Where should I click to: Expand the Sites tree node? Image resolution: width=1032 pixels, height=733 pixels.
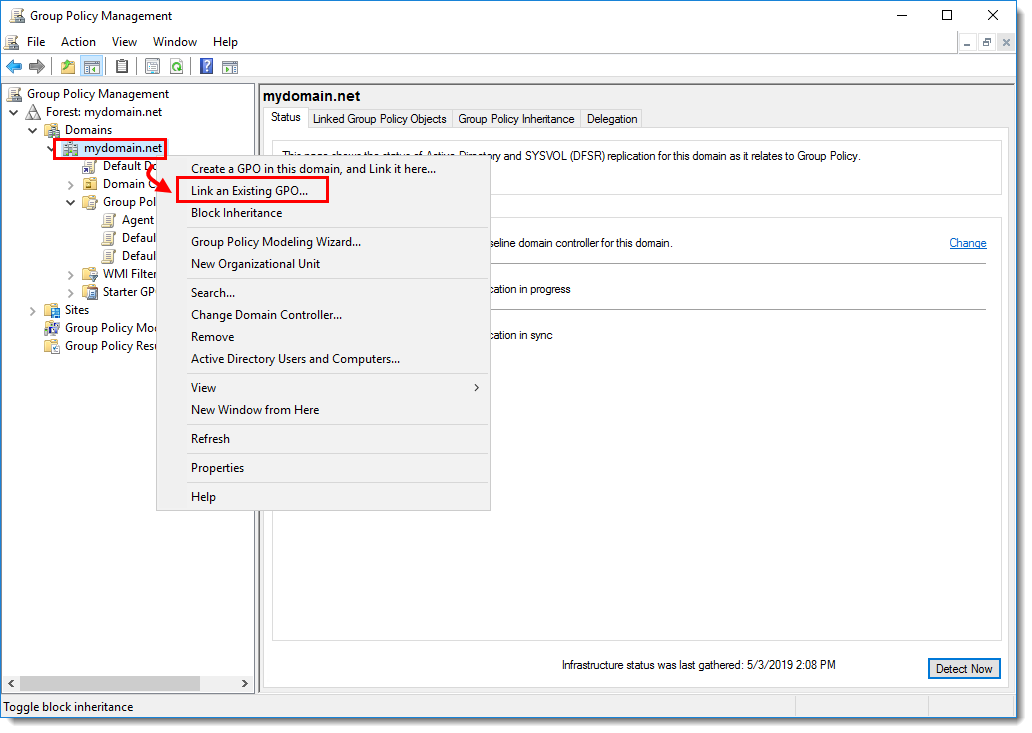pos(32,310)
